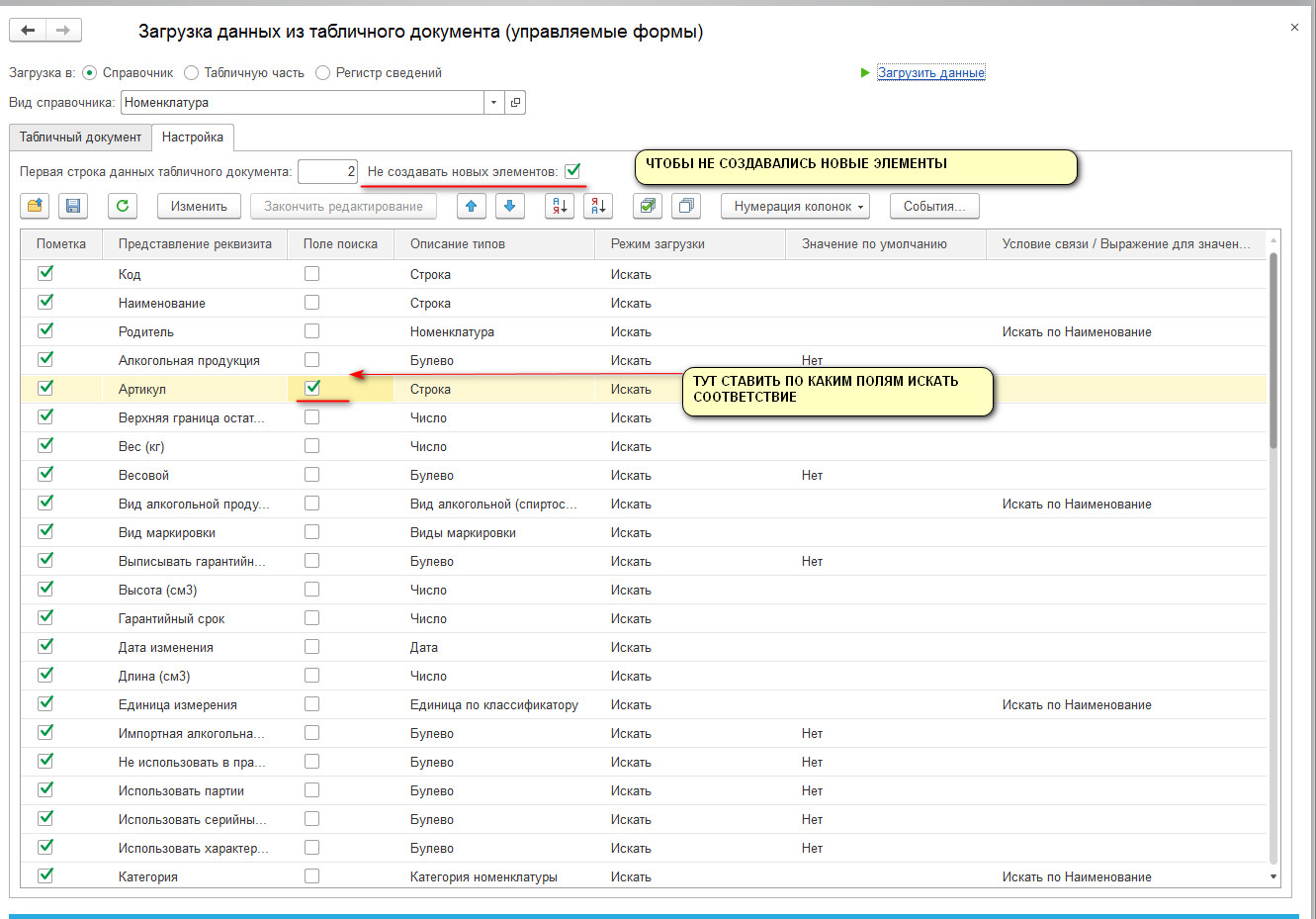The image size is (1316, 919).
Task: Click the first data row number field
Action: click(x=327, y=171)
